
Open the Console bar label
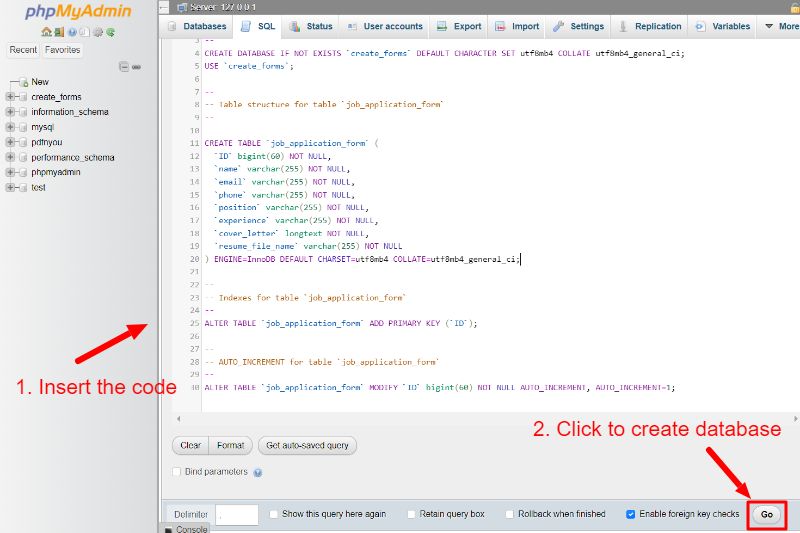point(191,529)
